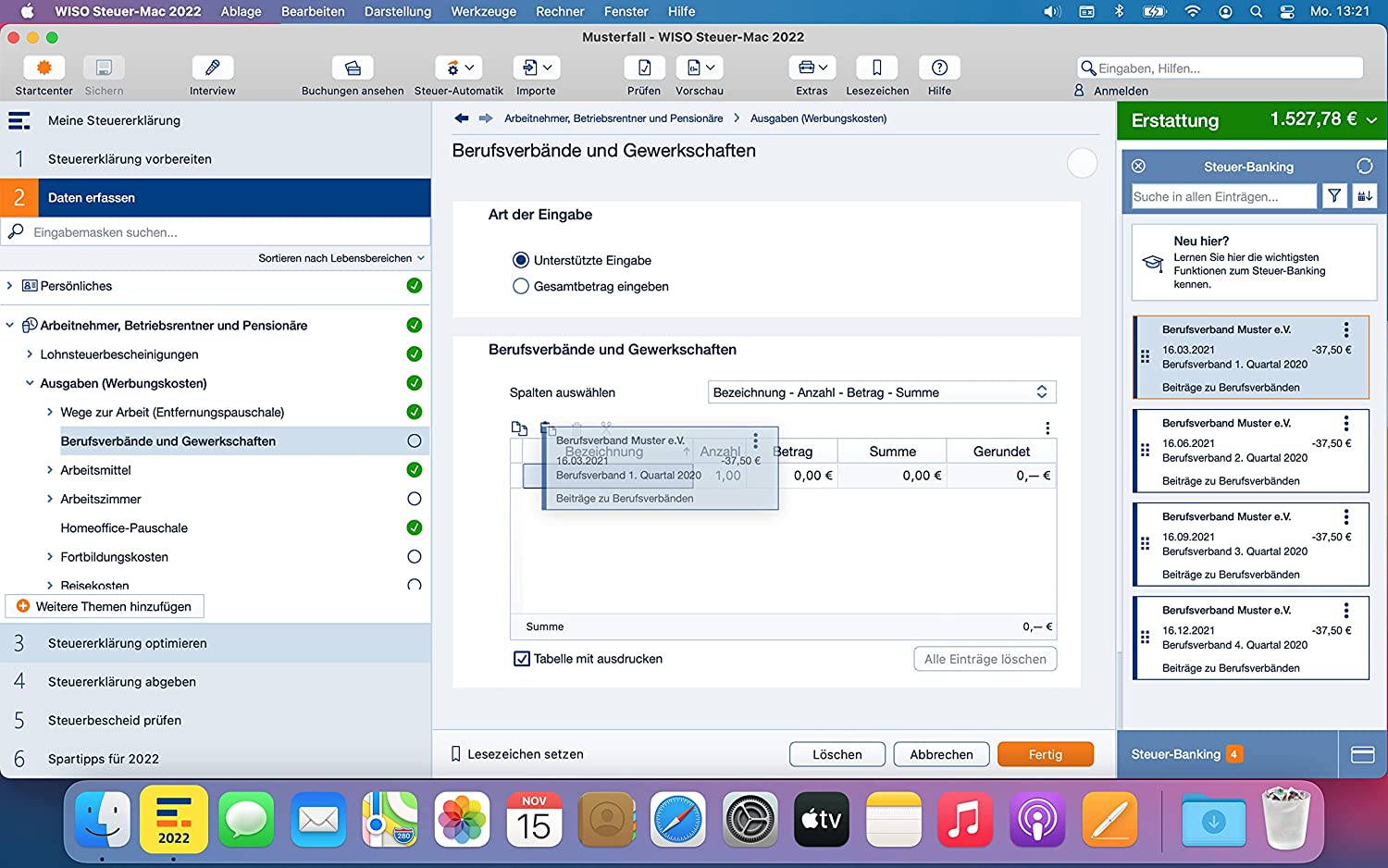Image resolution: width=1388 pixels, height=868 pixels.
Task: Select the Gesamtbetrag eingeben radio button
Action: (x=521, y=287)
